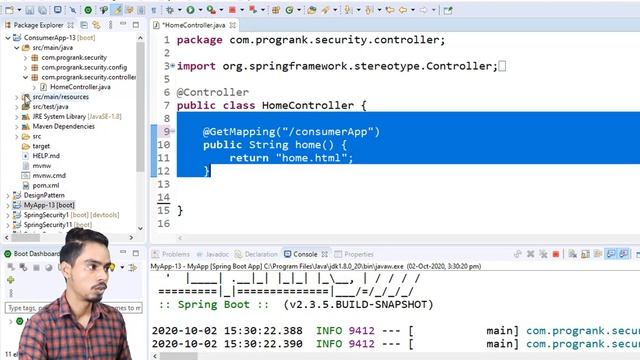This screenshot has height=360, width=640.
Task: Select the target folder
Action: pyautogui.click(x=41, y=146)
